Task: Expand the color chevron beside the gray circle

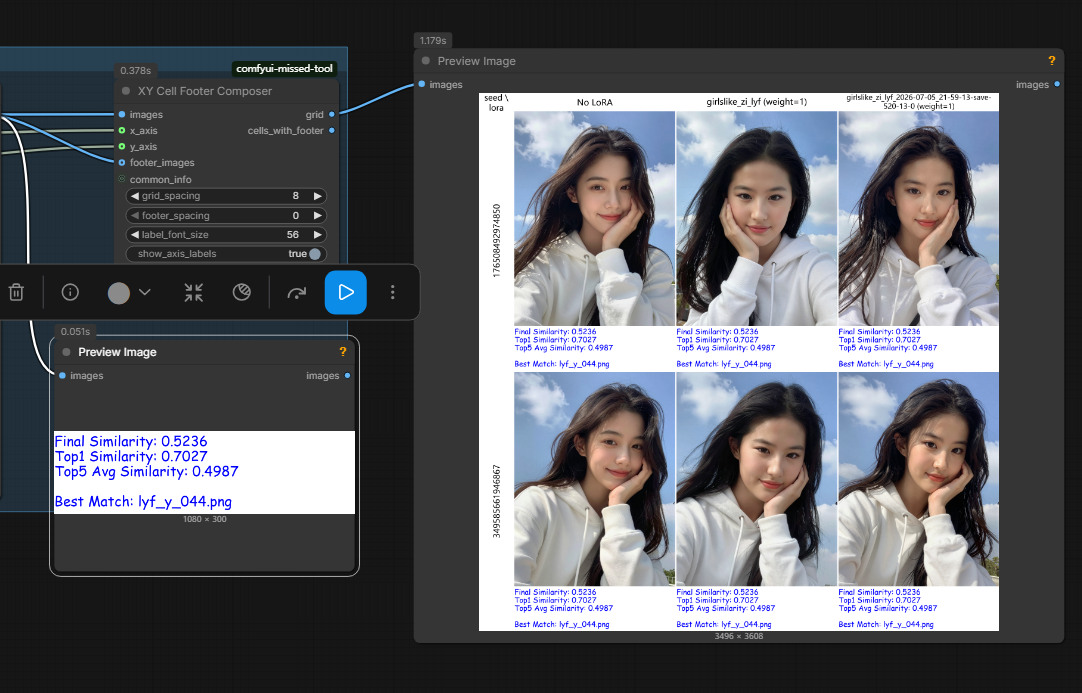Action: pos(145,292)
